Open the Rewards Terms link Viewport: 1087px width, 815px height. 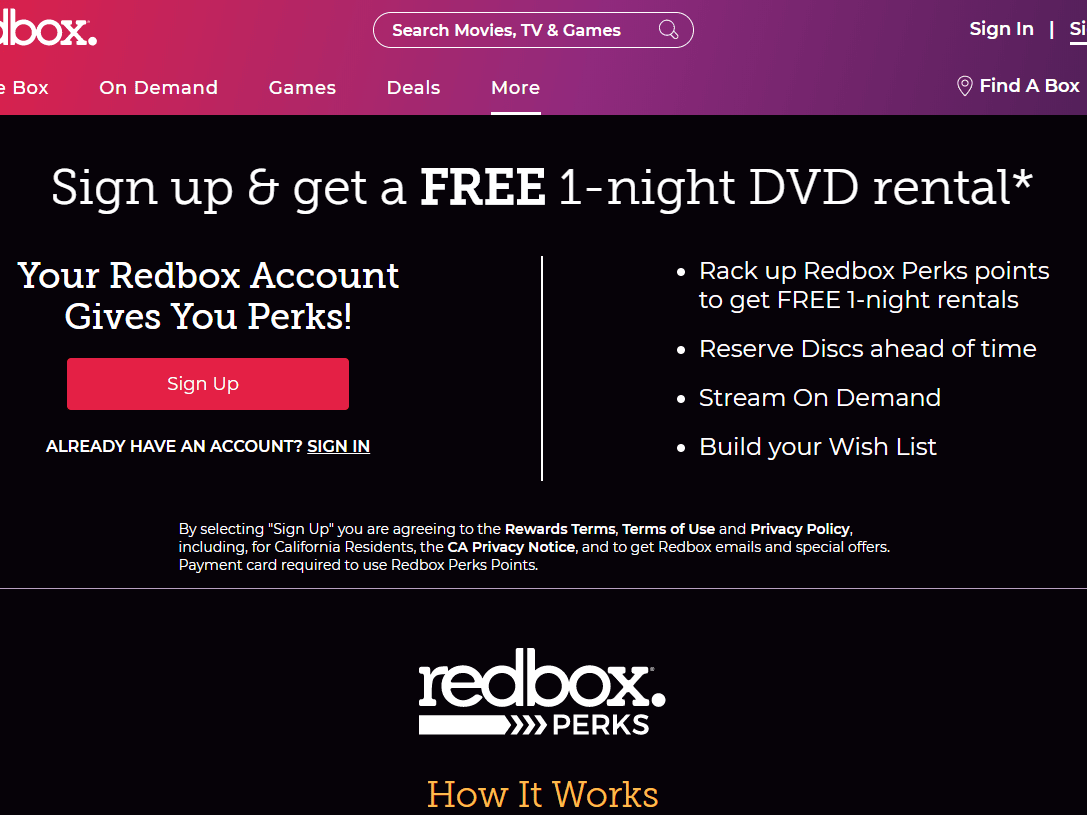tap(559, 529)
